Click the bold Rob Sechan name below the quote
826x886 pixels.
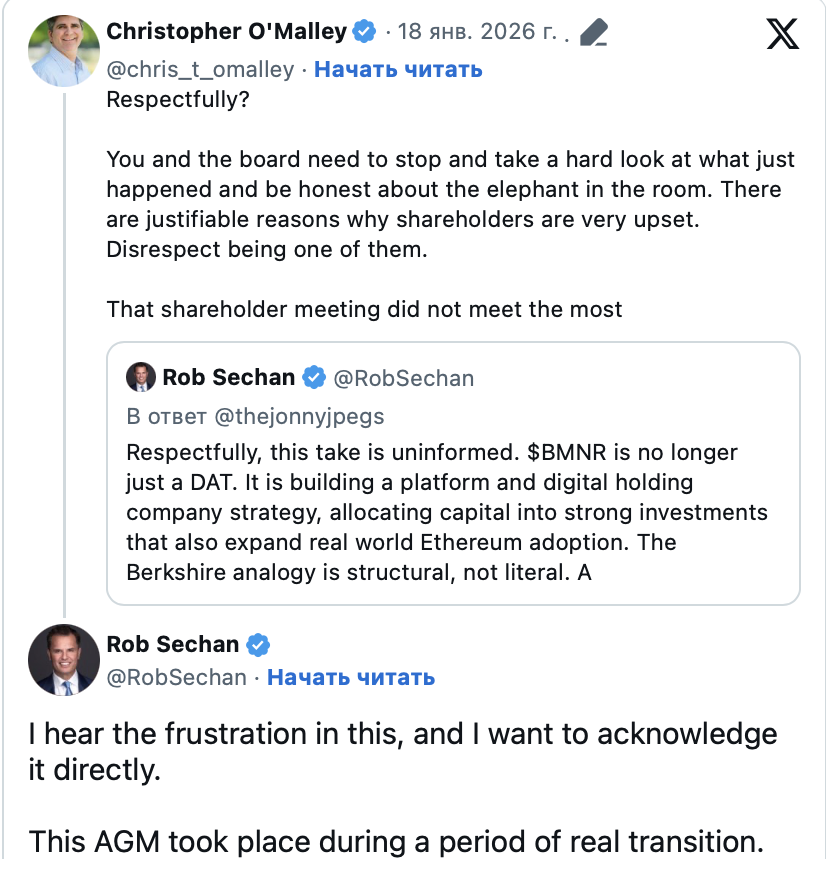pos(173,644)
